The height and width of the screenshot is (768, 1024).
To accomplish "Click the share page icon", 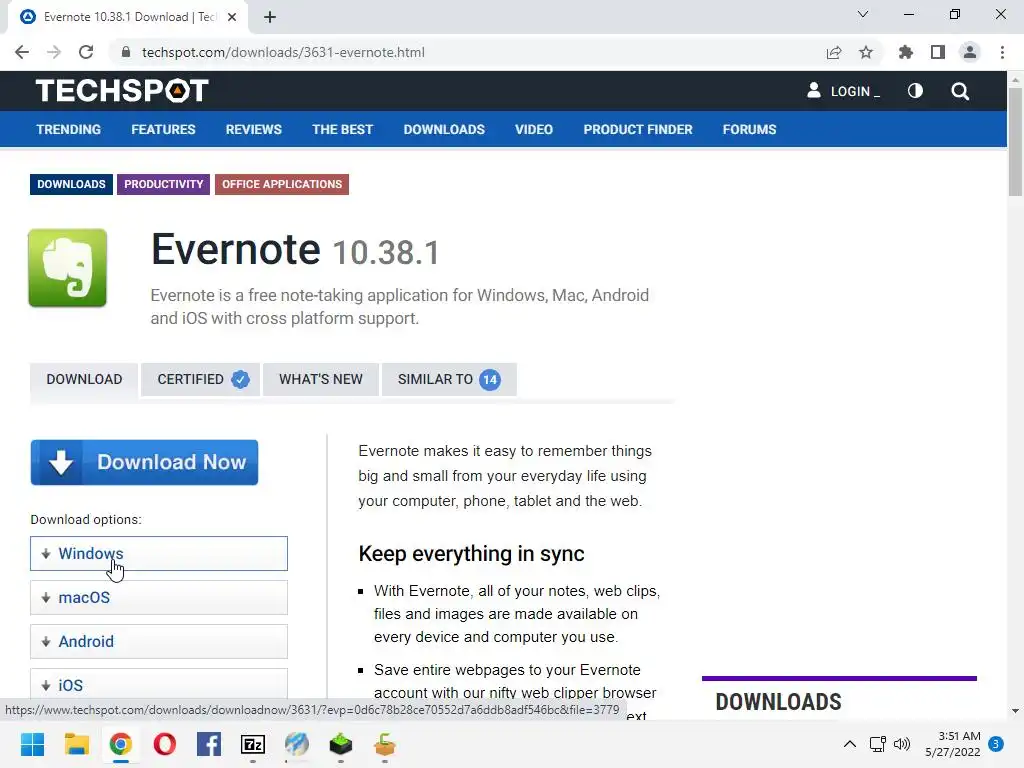I will (834, 52).
